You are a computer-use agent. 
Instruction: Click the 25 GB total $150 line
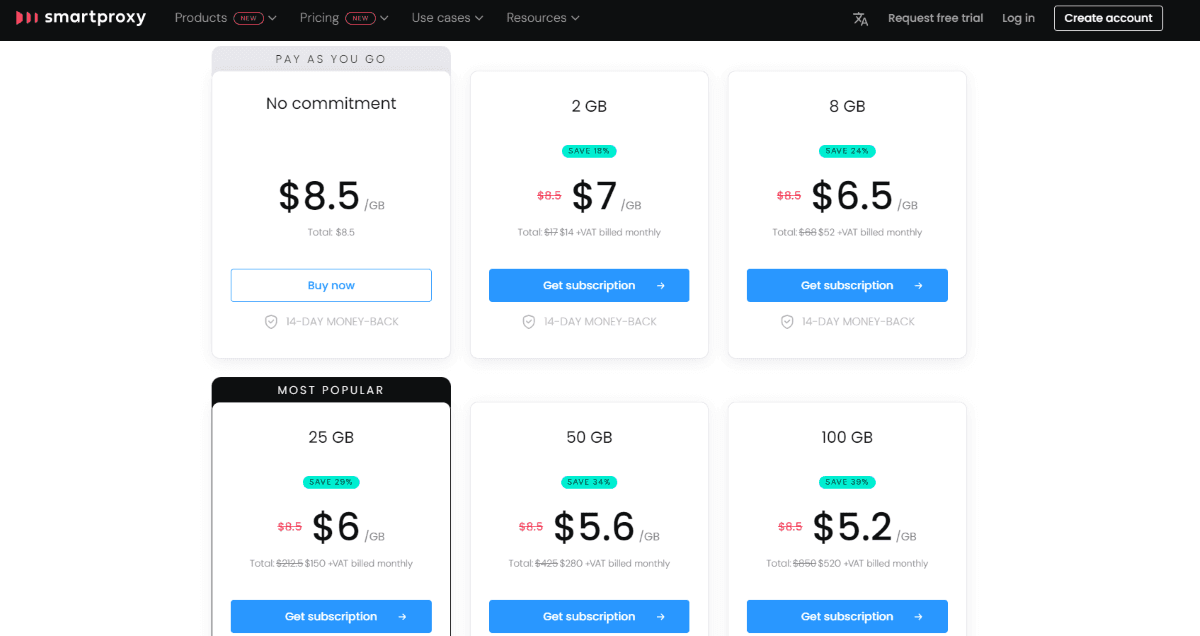331,563
